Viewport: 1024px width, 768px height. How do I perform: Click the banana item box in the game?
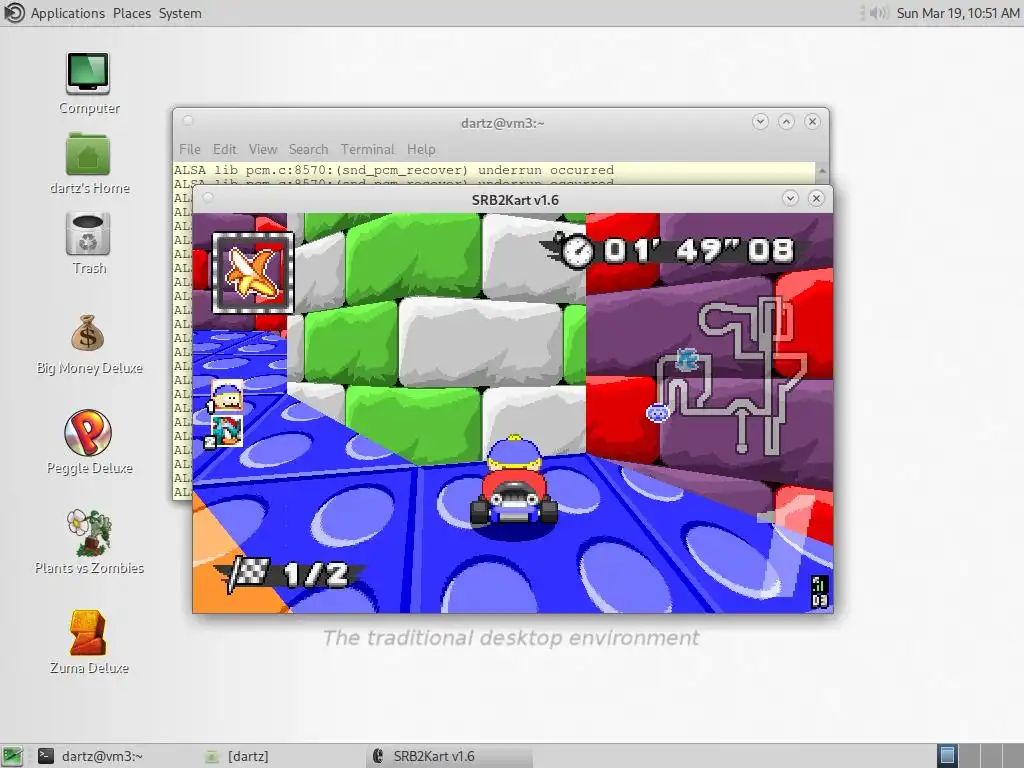[253, 273]
